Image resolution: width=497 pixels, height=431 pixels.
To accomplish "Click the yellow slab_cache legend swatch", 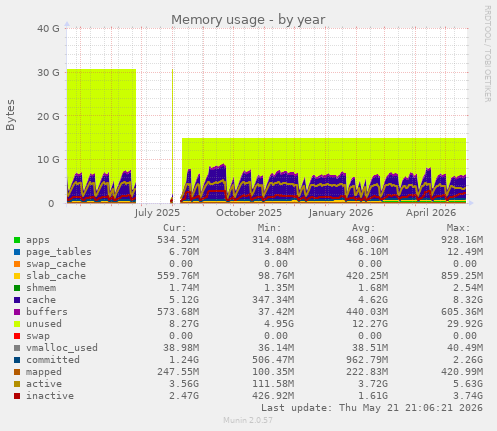I will (17, 276).
